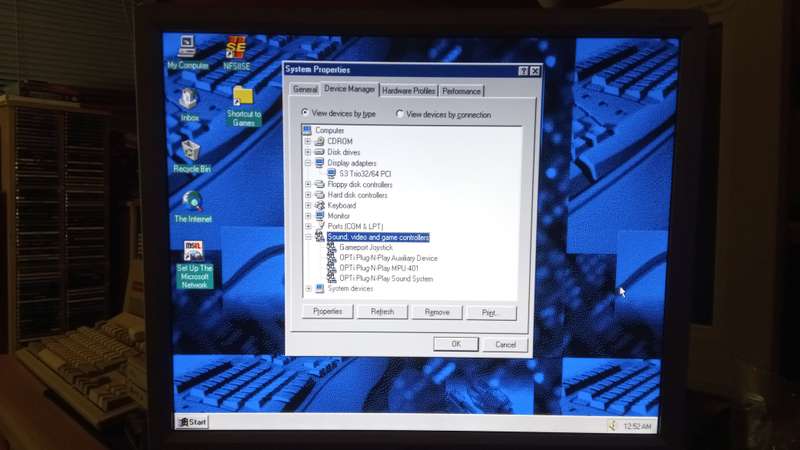Screen dimensions: 800x450
Task: Click the Recycle Bin icon
Action: tap(191, 152)
